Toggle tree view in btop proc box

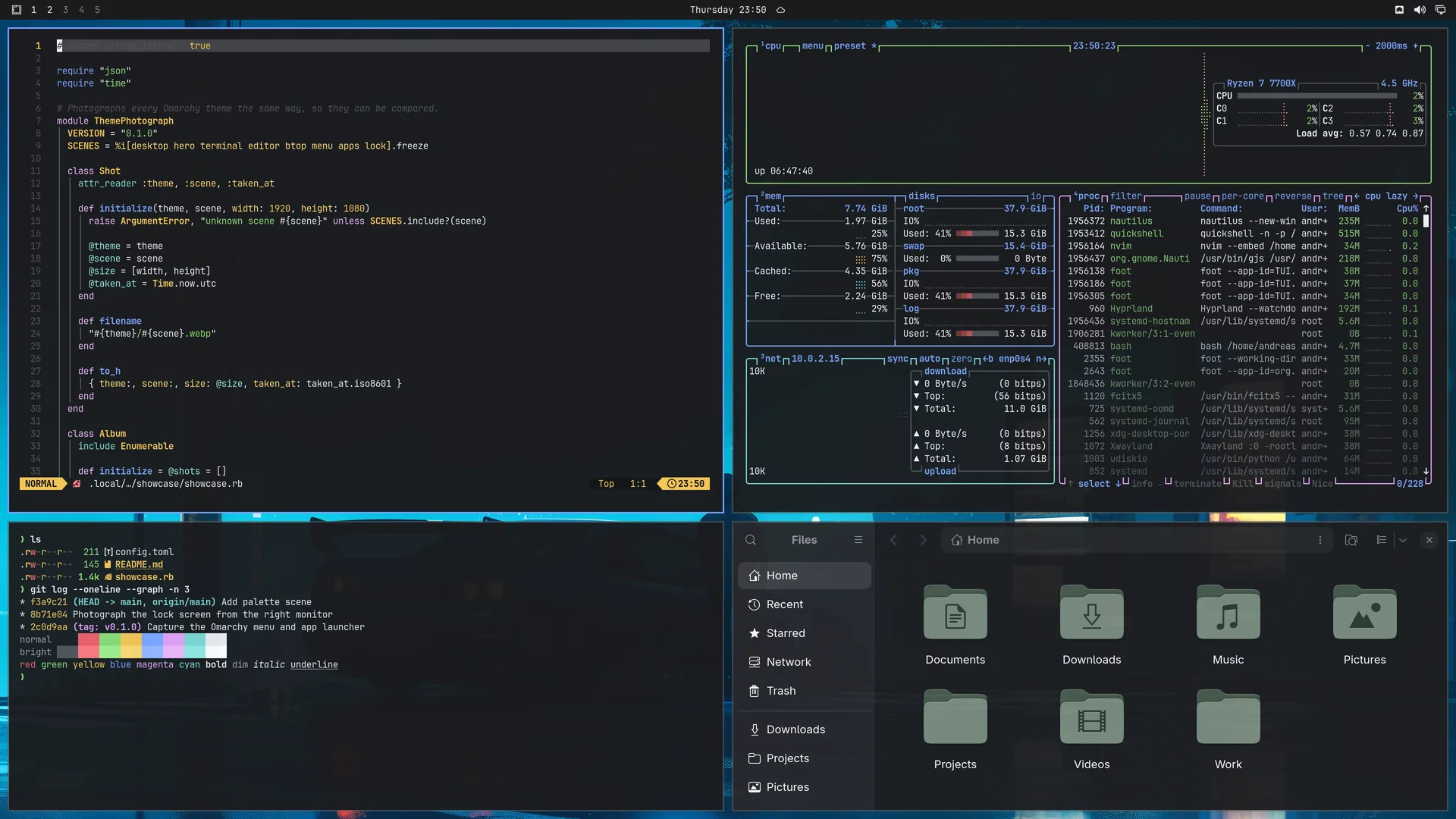tap(1333, 196)
